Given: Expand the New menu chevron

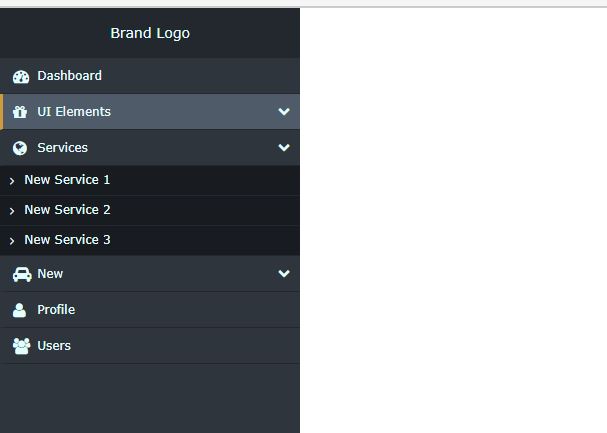Looking at the screenshot, I should [x=284, y=274].
